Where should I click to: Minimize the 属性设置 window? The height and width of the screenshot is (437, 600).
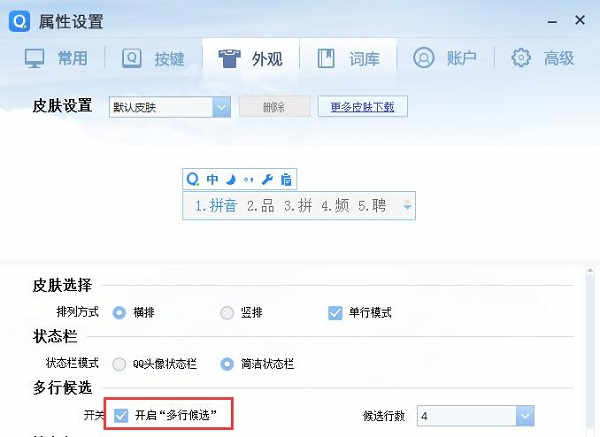point(552,21)
